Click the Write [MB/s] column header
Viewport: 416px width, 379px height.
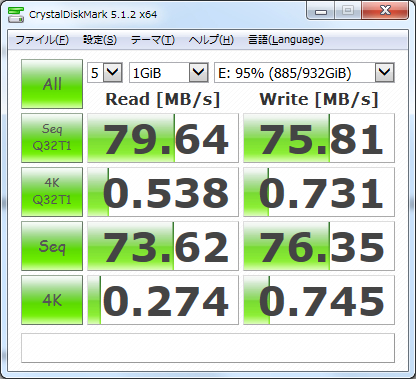pos(319,99)
